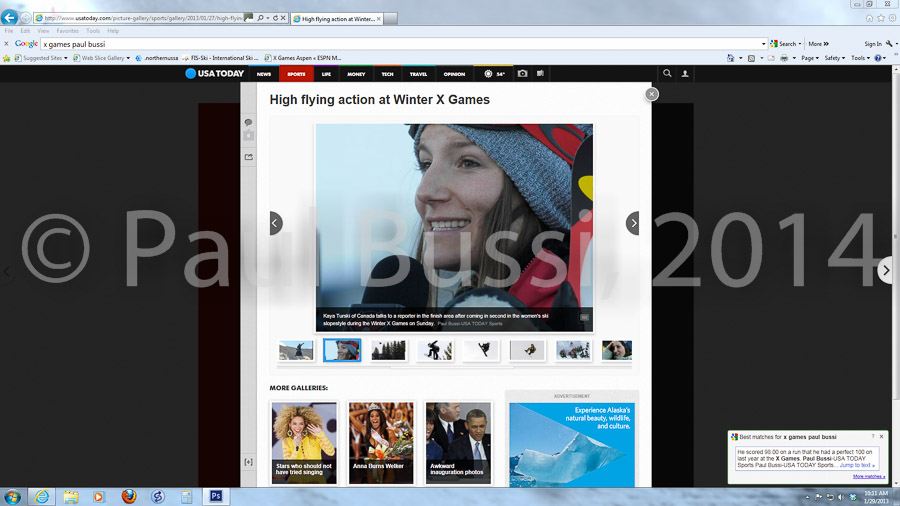Close the 'High flying action at Winter...' tab
The image size is (900, 506).
coord(378,19)
